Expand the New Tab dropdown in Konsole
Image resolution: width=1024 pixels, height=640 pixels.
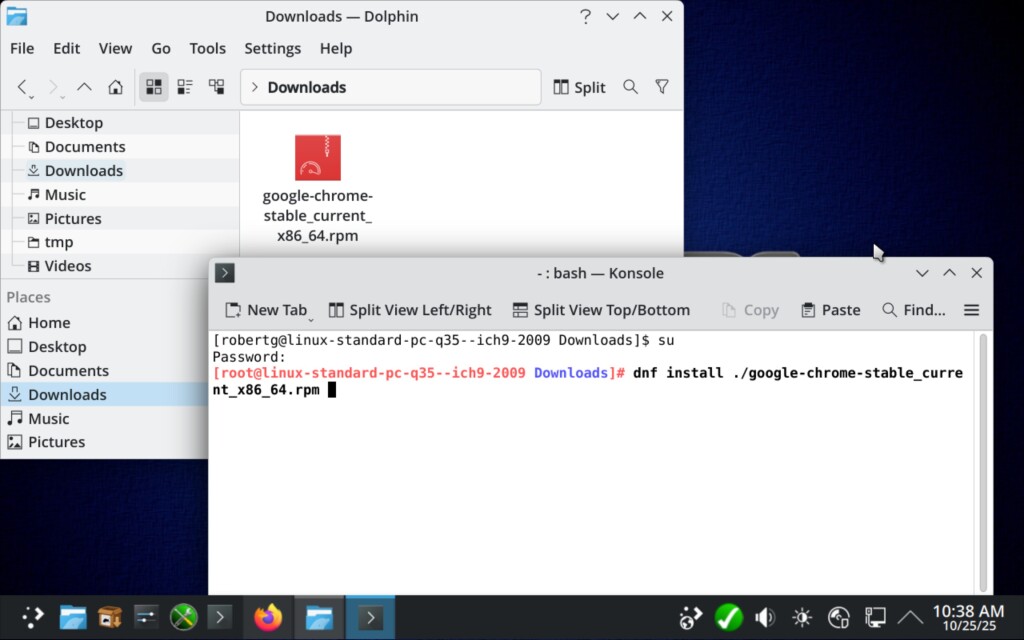[310, 318]
